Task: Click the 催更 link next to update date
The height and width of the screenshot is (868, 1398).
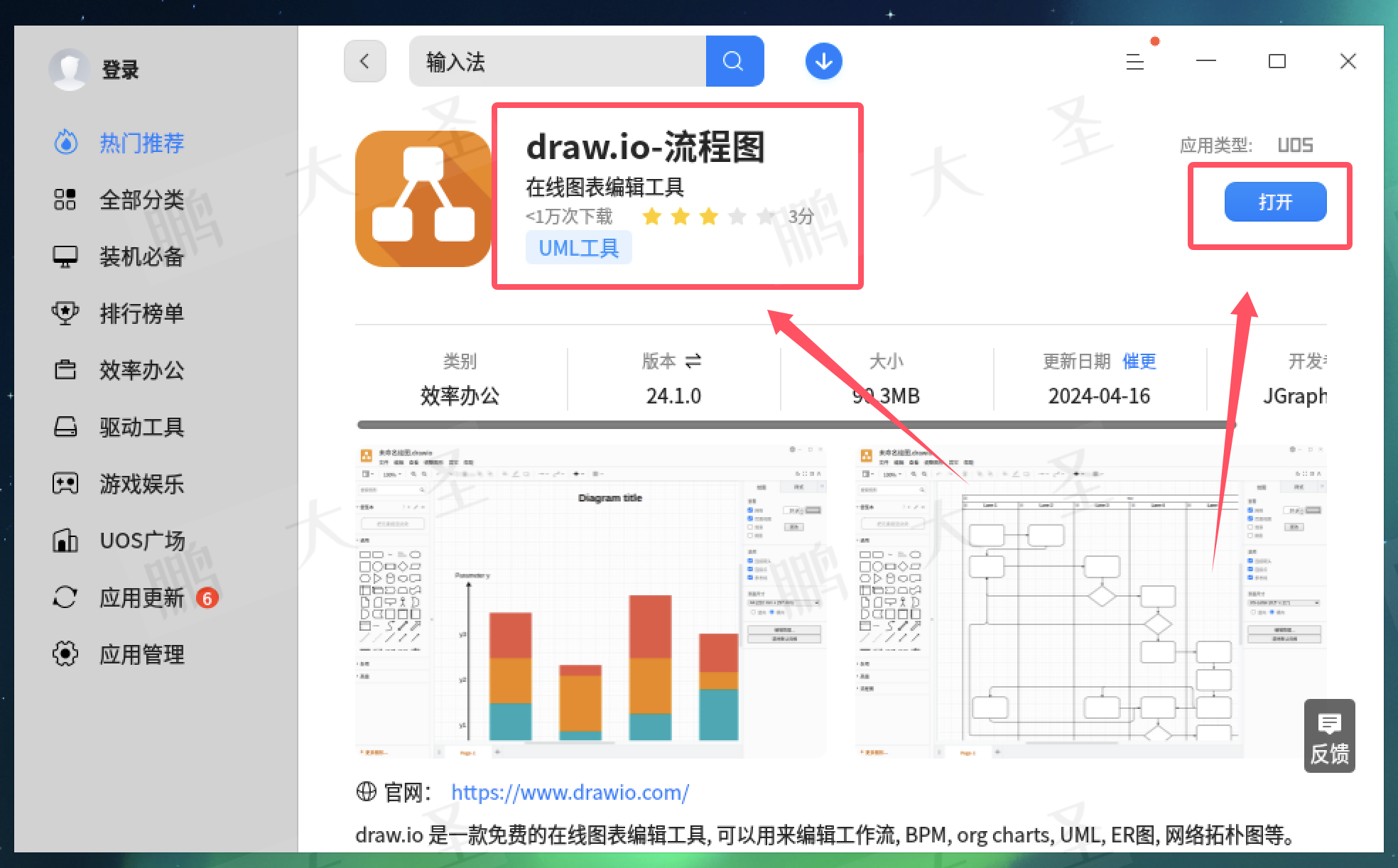Action: (1139, 362)
